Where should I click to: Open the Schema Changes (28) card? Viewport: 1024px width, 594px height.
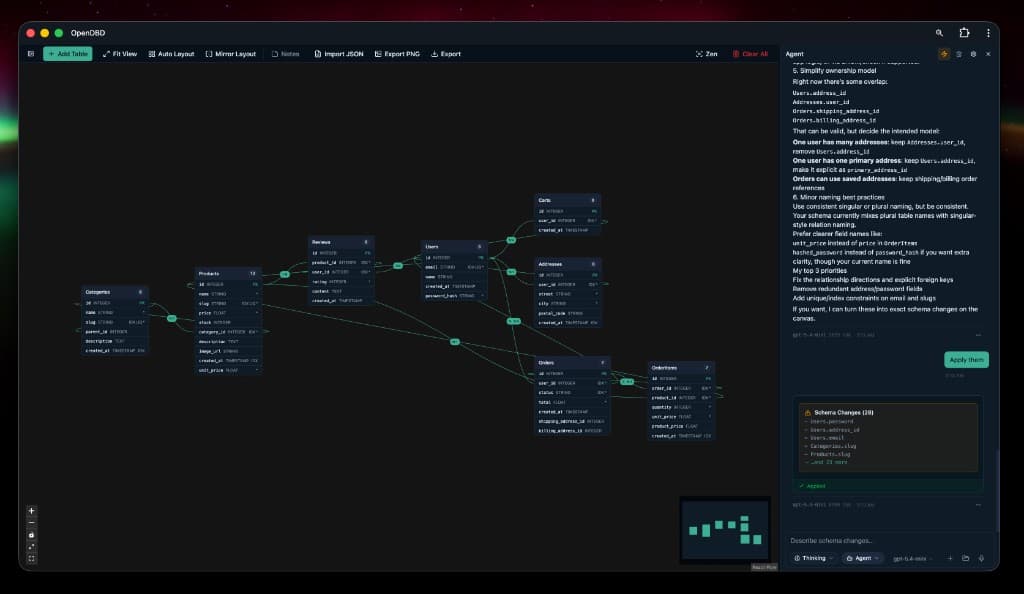888,437
